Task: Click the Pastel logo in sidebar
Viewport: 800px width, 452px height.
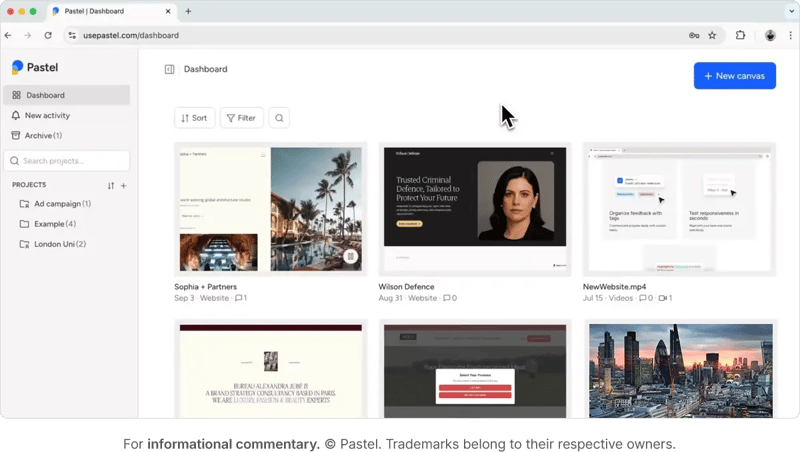Action: 34,67
